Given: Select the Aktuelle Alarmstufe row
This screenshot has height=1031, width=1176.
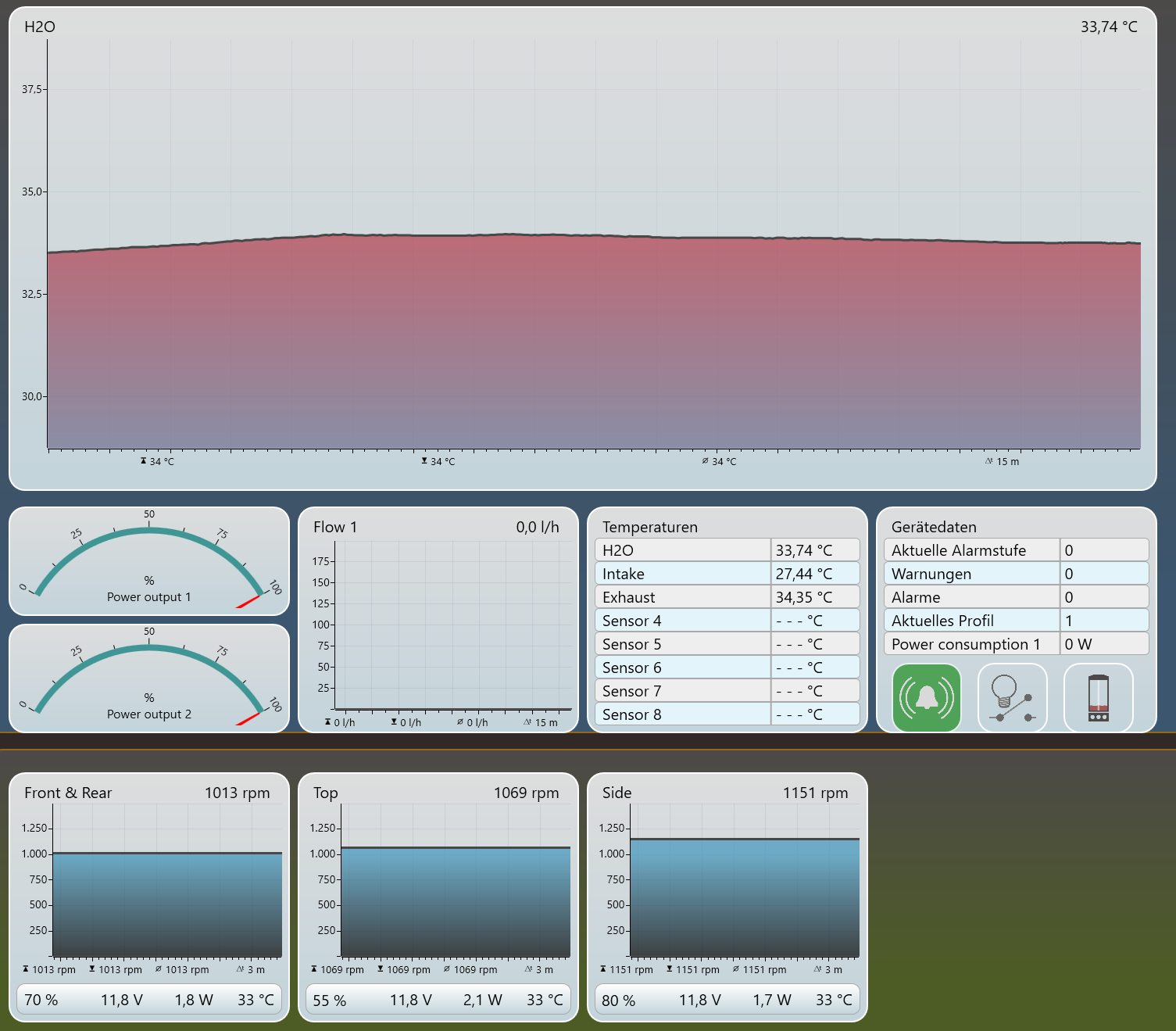Looking at the screenshot, I should point(1017,550).
